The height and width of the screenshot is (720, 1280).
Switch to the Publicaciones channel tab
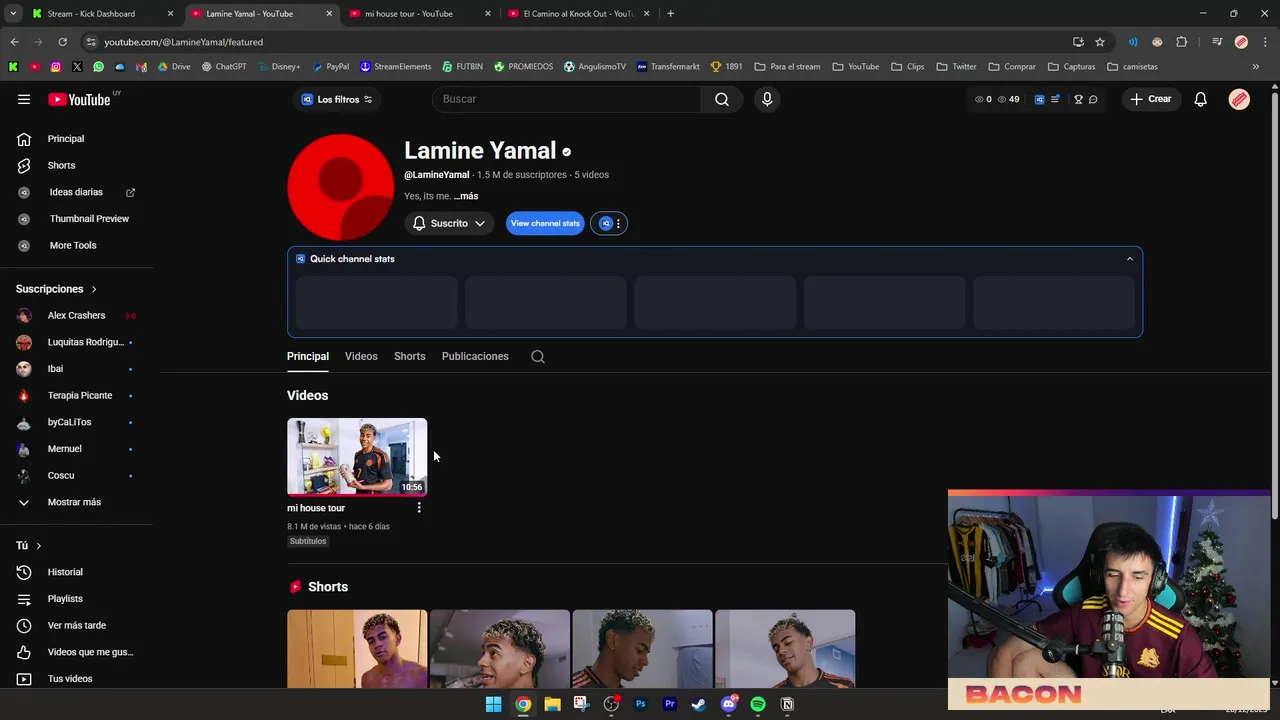[475, 356]
